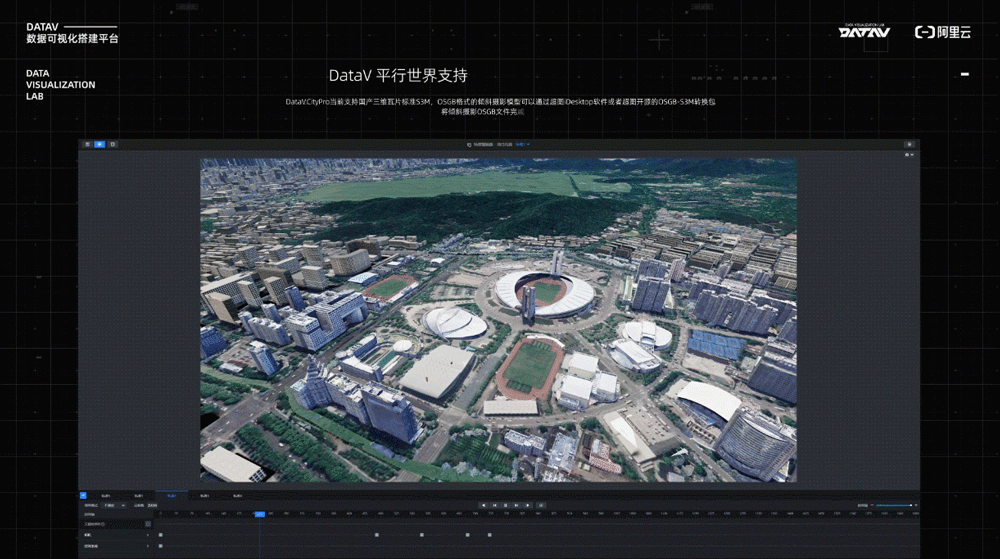Adjust the timeline zoom slider at right

click(x=892, y=505)
